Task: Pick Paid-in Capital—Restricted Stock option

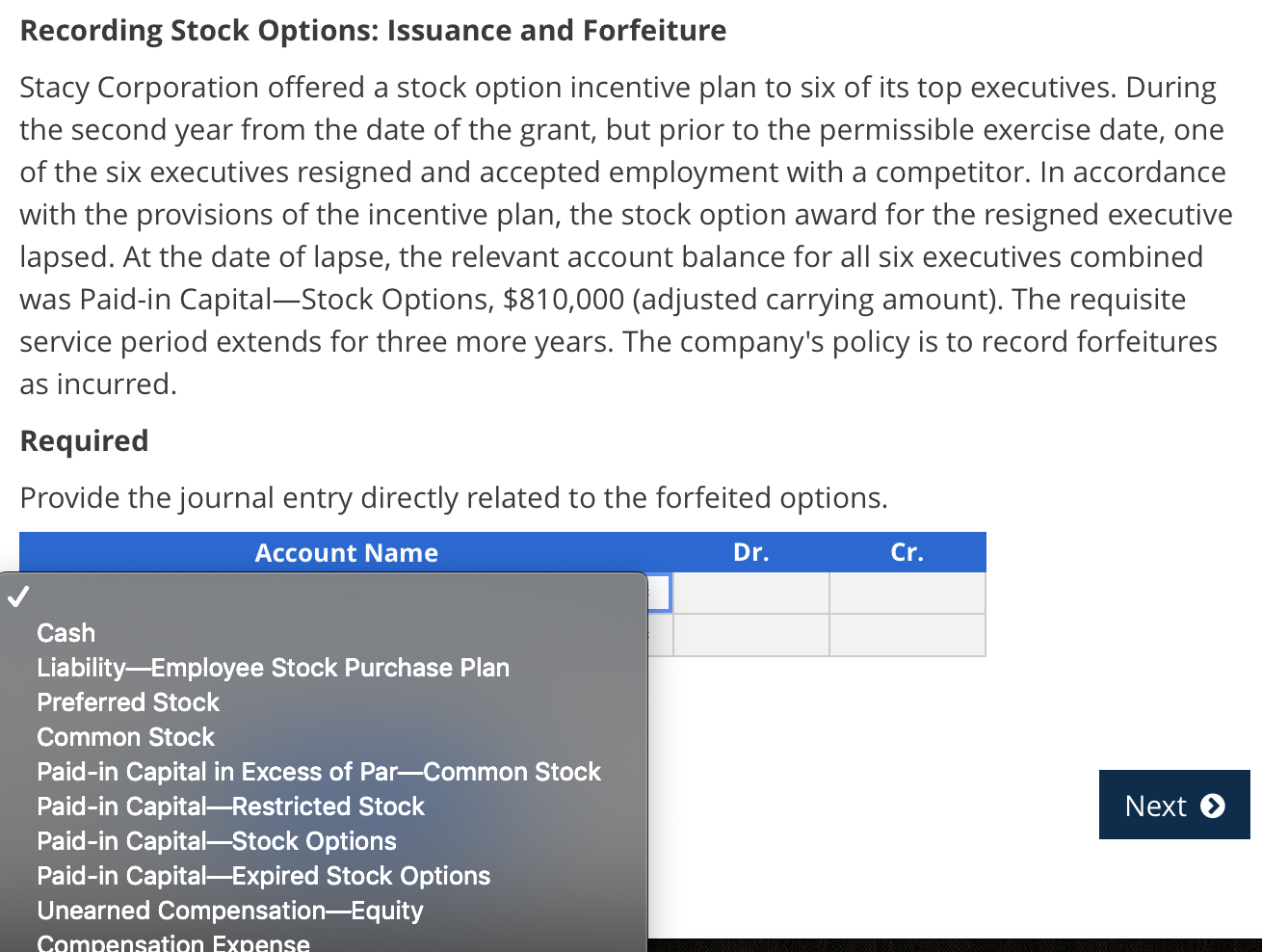Action: pos(230,807)
